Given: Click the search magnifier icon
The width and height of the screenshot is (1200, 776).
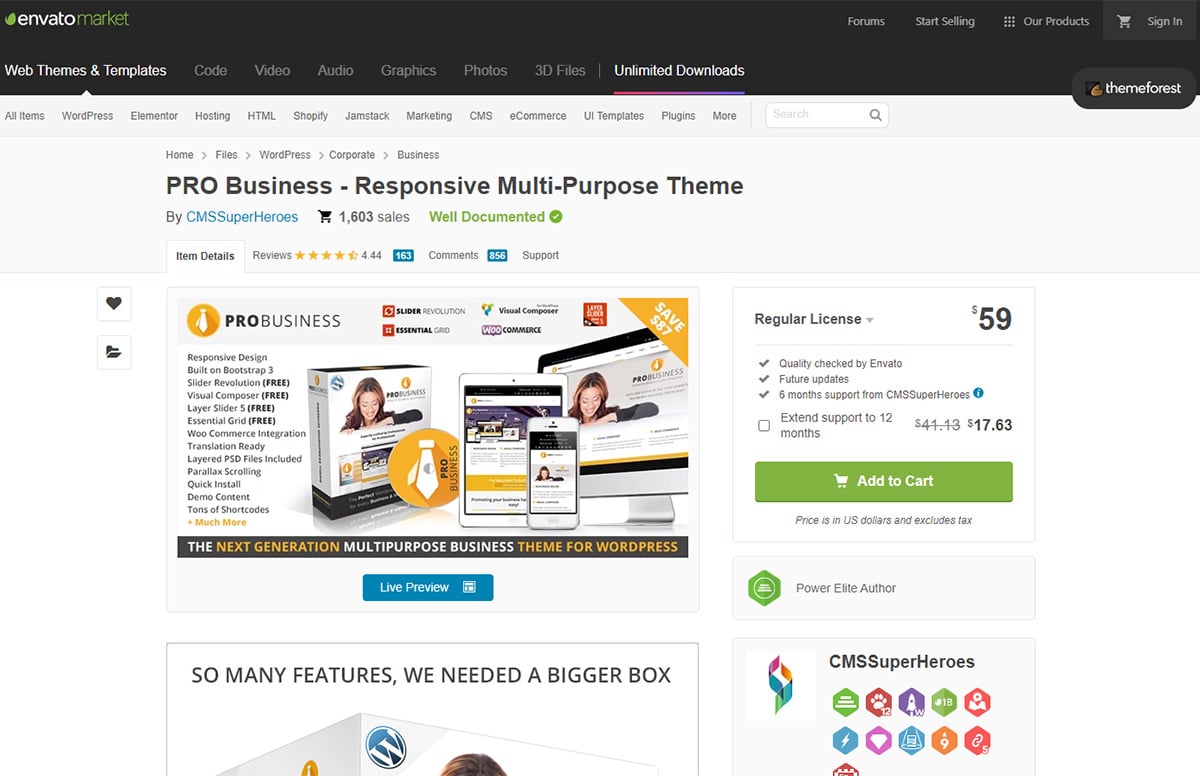Looking at the screenshot, I should coord(875,115).
